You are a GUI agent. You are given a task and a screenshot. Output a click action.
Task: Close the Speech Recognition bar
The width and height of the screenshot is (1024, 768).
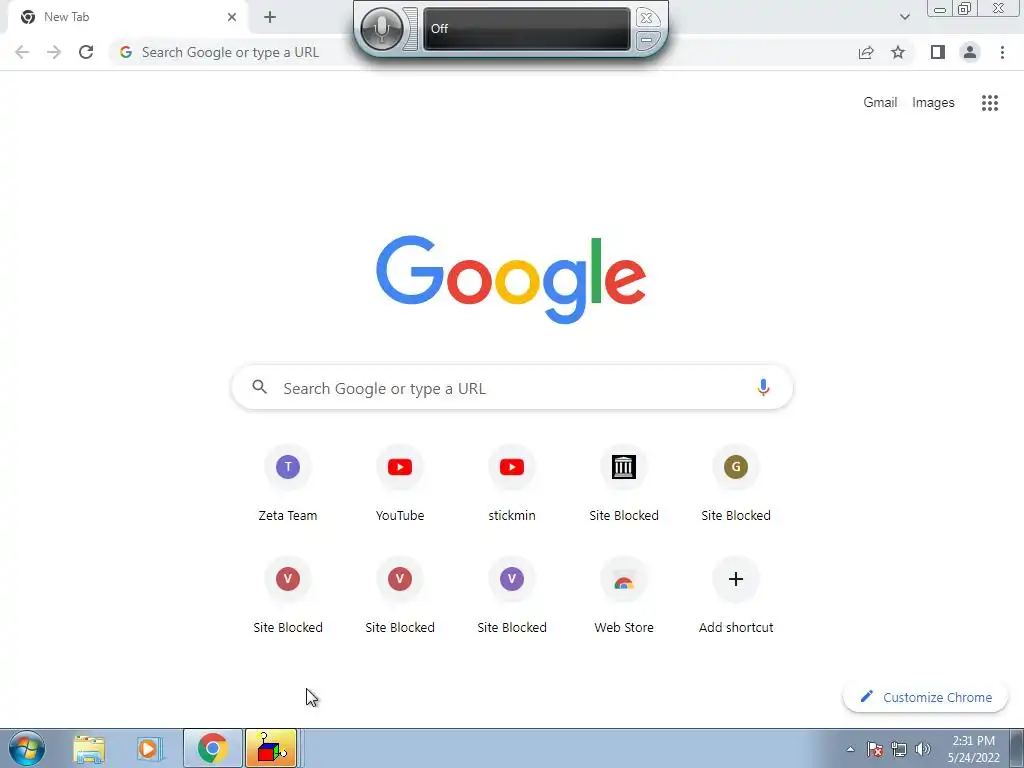(x=646, y=18)
